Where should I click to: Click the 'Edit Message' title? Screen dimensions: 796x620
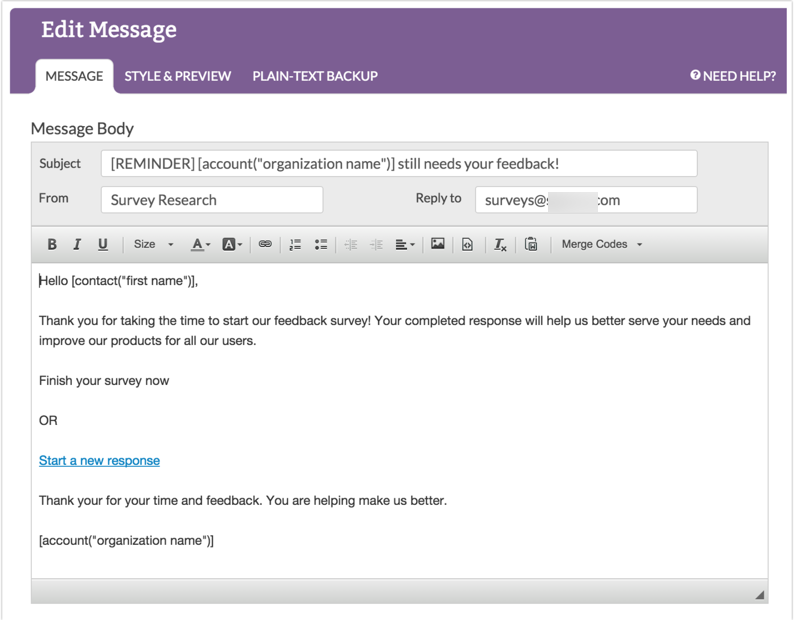[109, 29]
